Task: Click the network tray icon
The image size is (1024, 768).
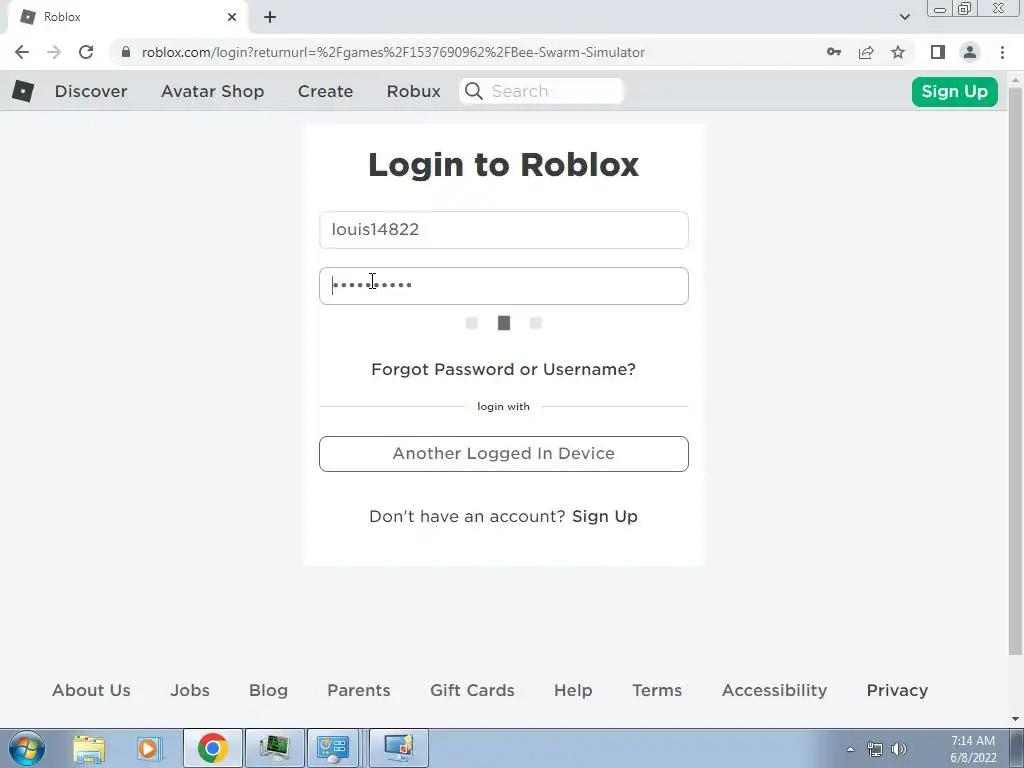Action: click(874, 749)
